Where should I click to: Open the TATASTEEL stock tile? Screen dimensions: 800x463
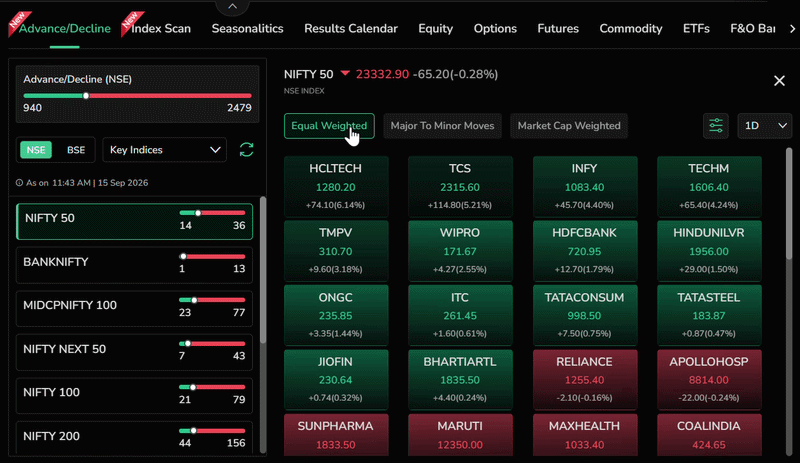tap(709, 315)
